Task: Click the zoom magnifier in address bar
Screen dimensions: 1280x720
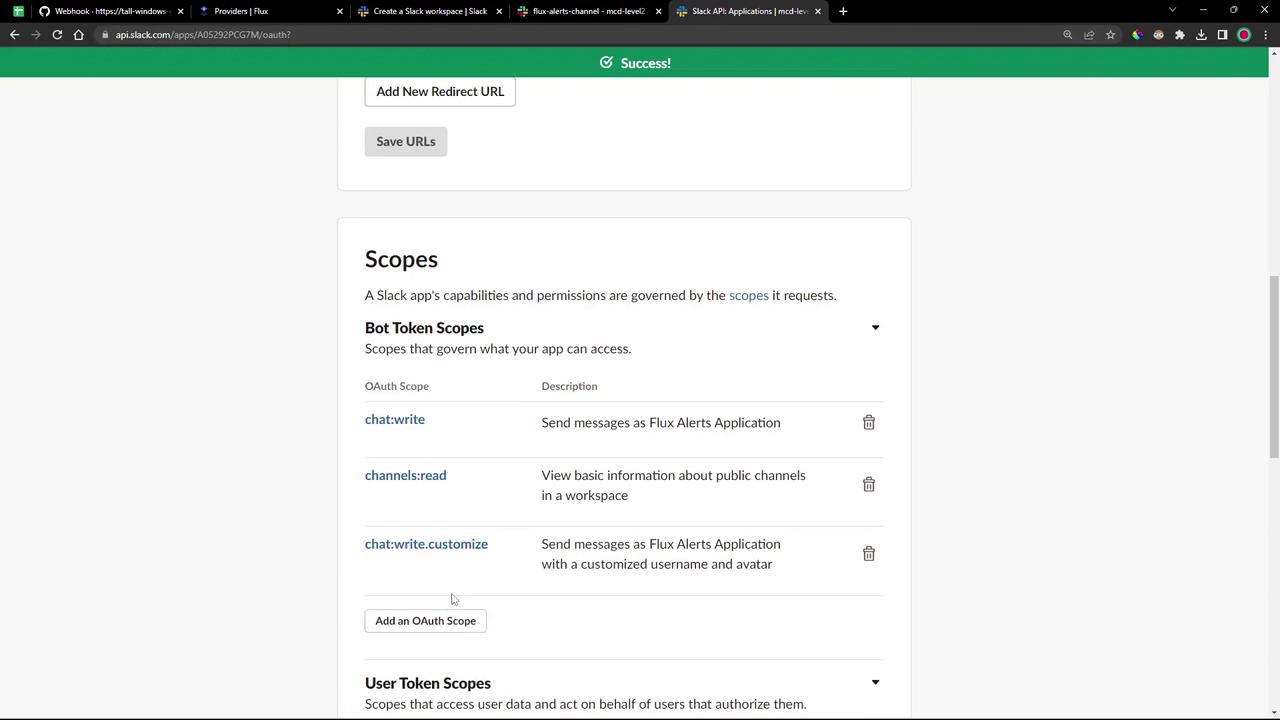Action: coord(1067,35)
